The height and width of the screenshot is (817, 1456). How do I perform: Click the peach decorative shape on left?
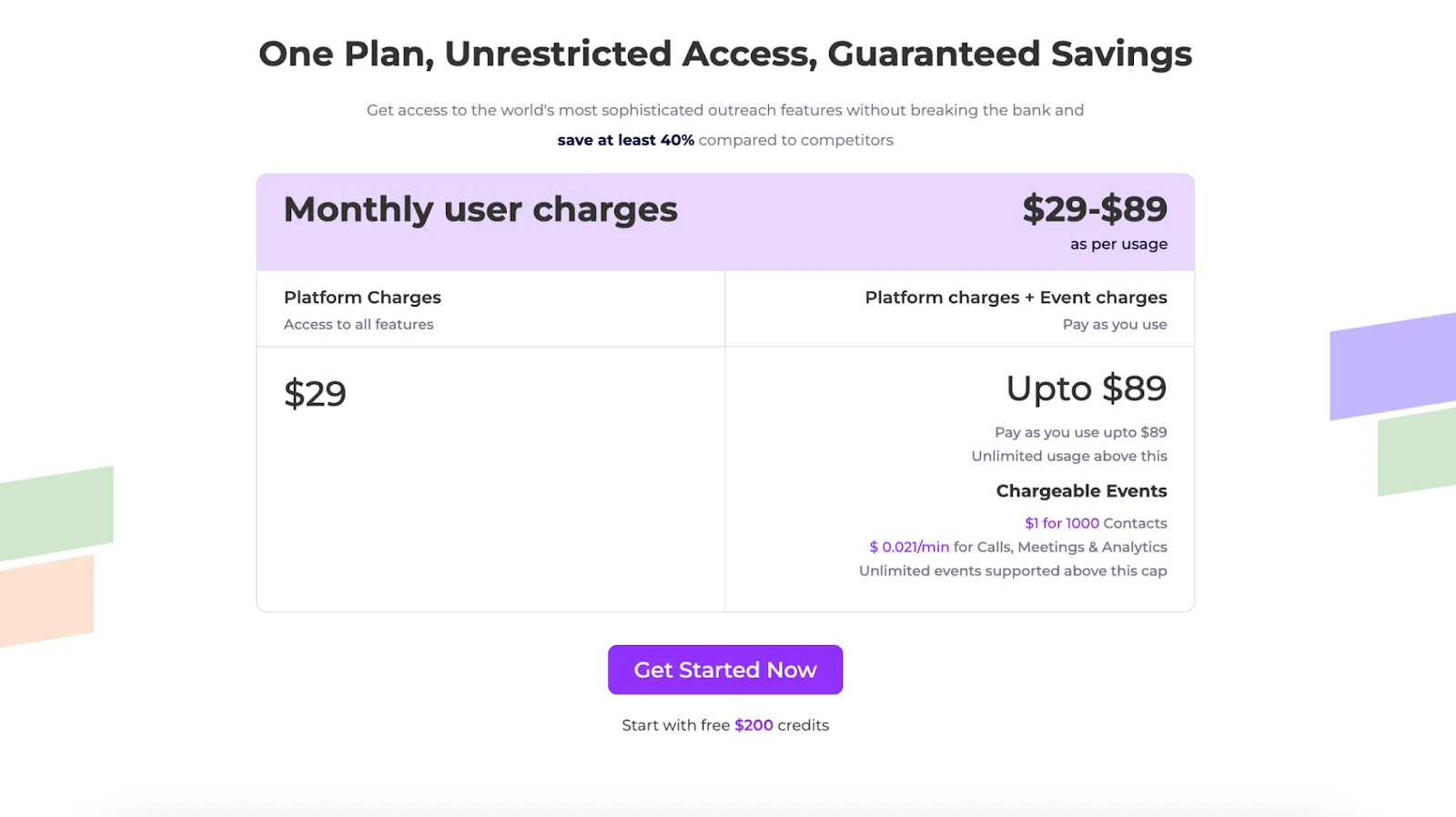tap(47, 600)
